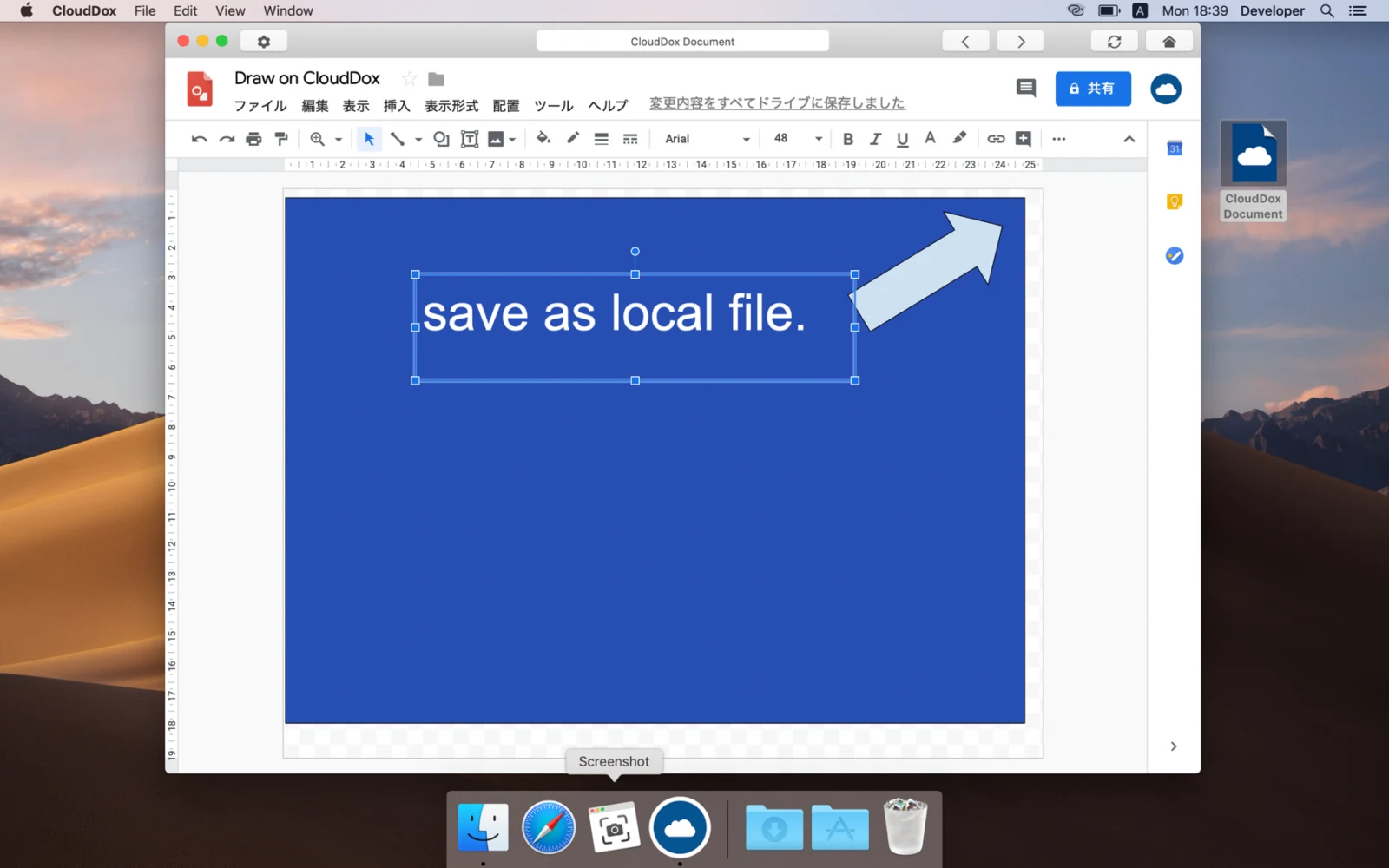
Task: Choose the text box tool
Action: click(470, 139)
